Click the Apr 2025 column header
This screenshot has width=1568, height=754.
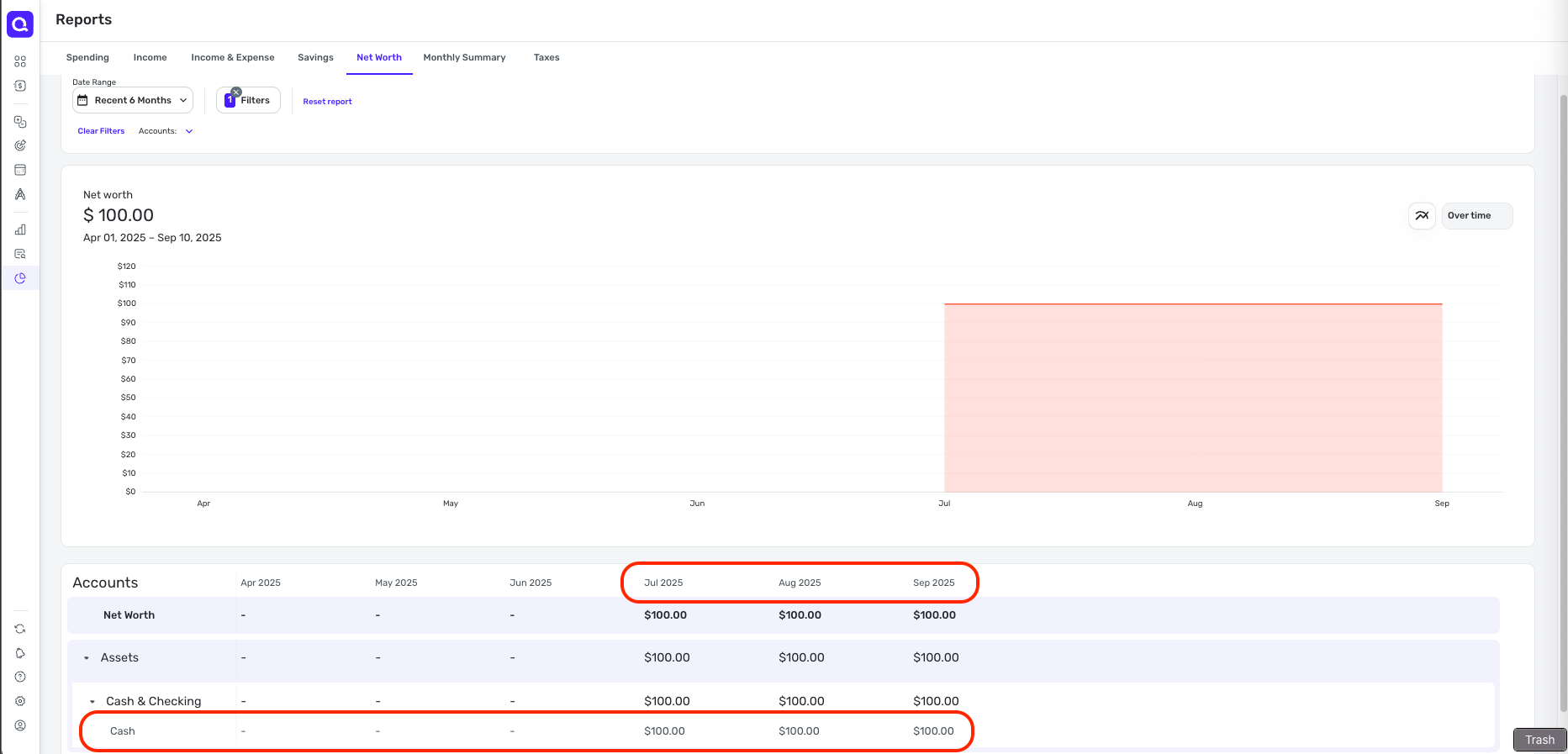(x=261, y=583)
